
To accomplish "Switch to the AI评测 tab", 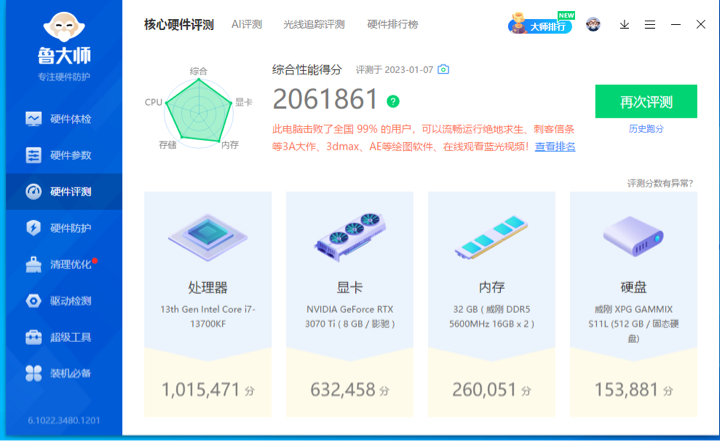I will coord(246,24).
